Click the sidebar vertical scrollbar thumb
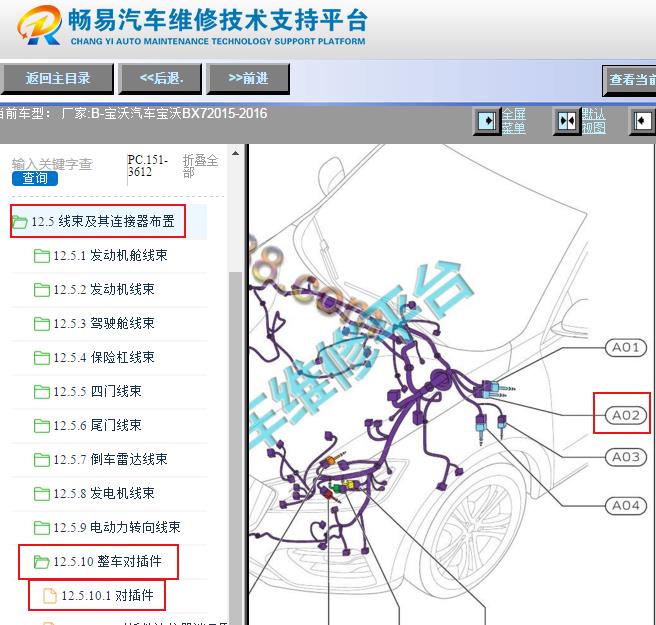The width and height of the screenshot is (656, 625). (x=236, y=448)
